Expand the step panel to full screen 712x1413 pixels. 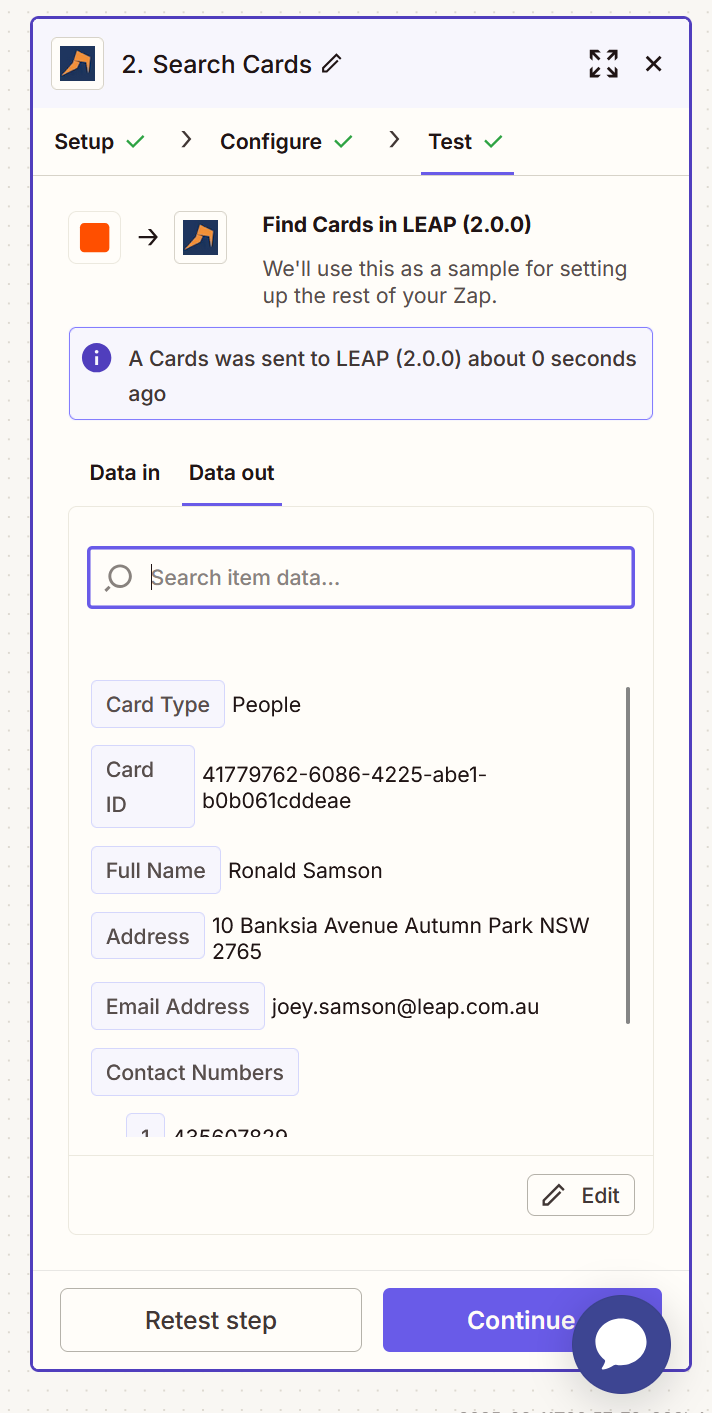click(603, 64)
